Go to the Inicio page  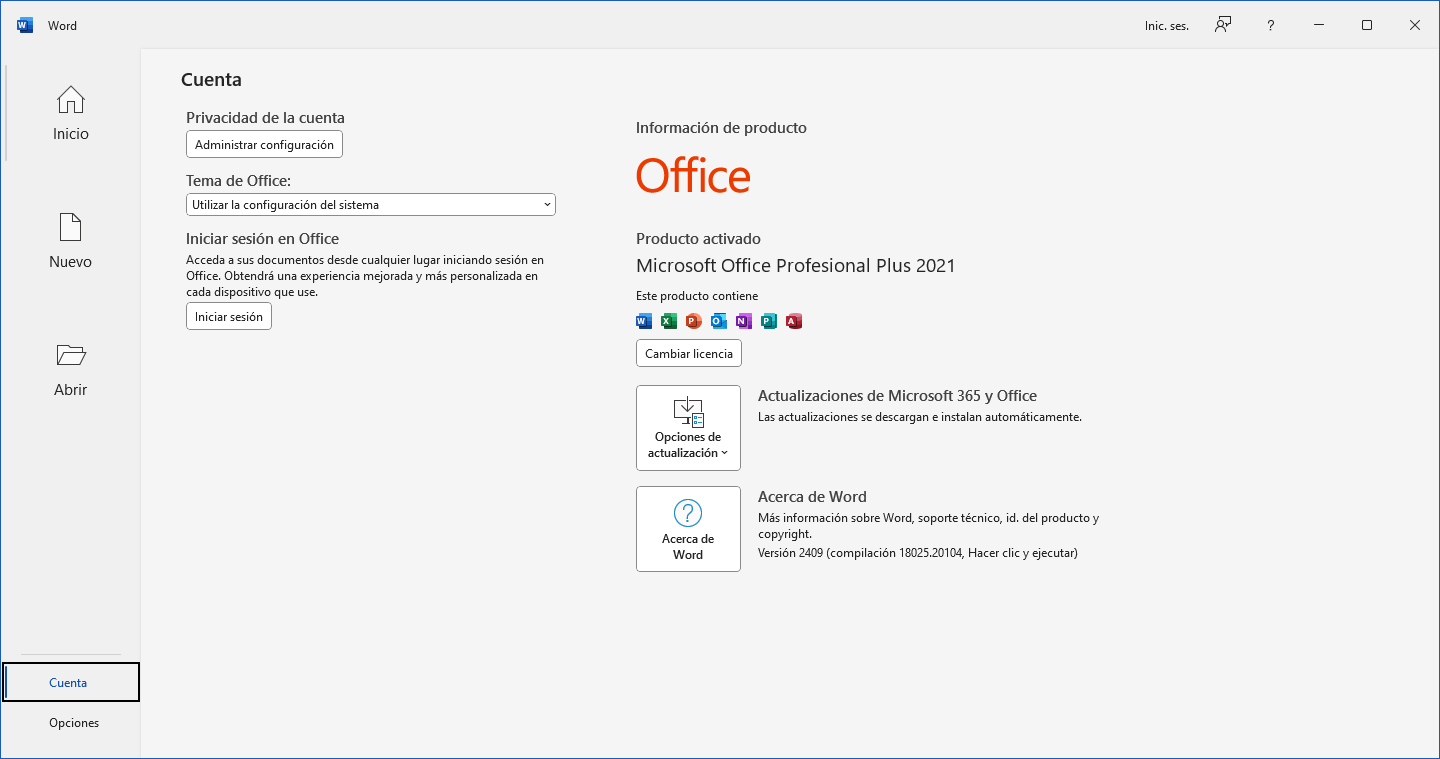(x=71, y=113)
